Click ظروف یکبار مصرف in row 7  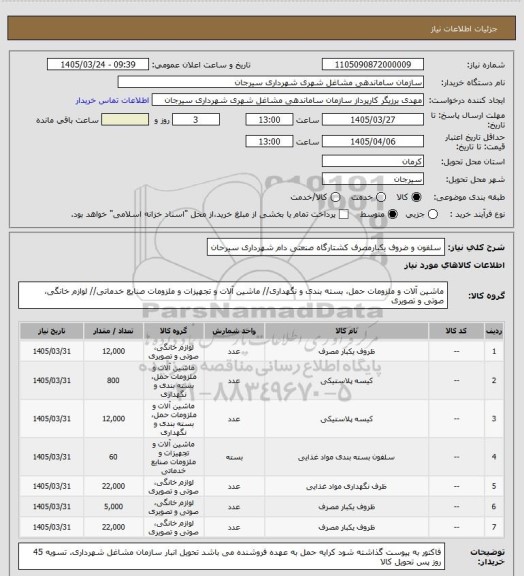coord(347,528)
